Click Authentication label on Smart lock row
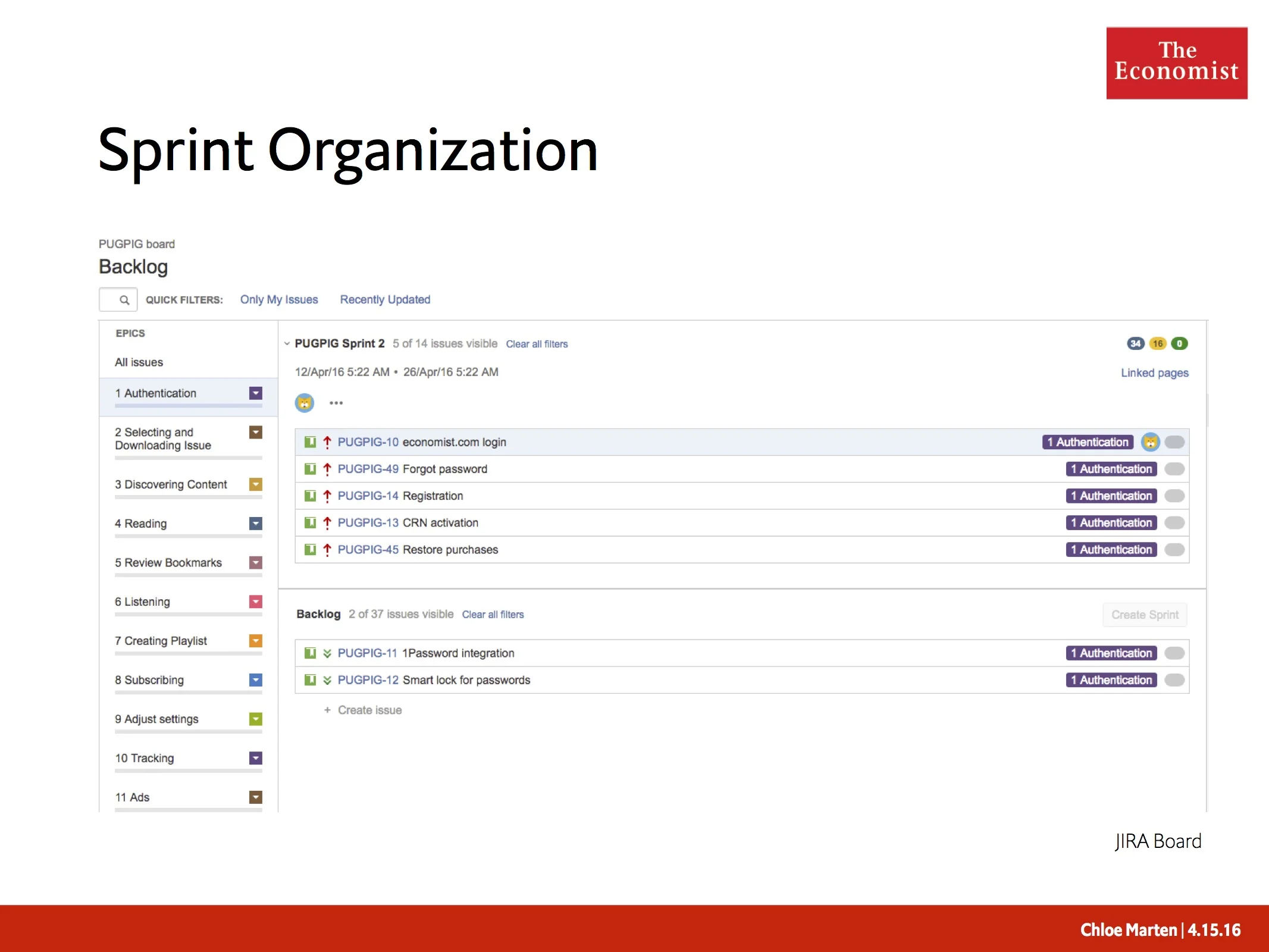The height and width of the screenshot is (952, 1269). (x=1111, y=680)
